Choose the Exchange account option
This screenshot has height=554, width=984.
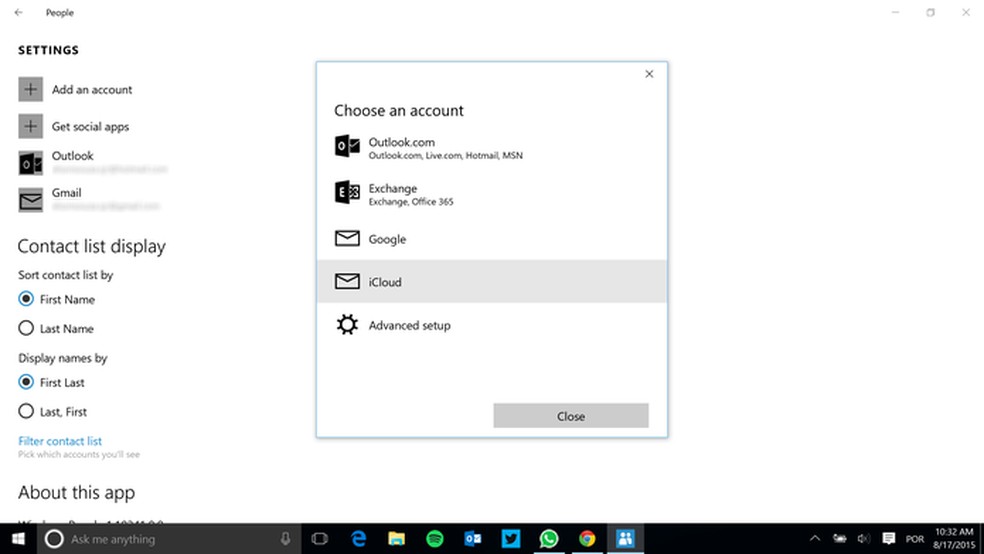[492, 193]
